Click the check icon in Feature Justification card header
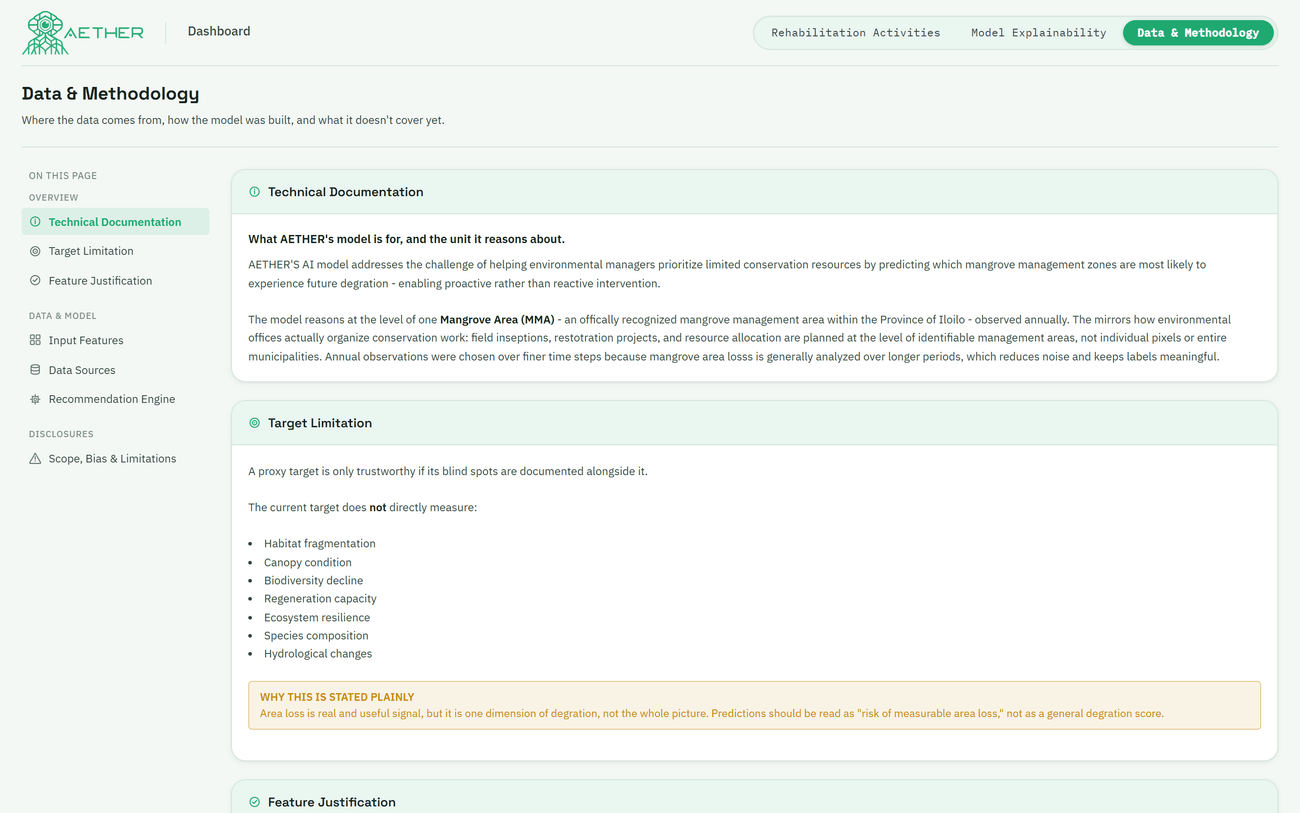Screen dimensions: 1300x813 (x=254, y=802)
